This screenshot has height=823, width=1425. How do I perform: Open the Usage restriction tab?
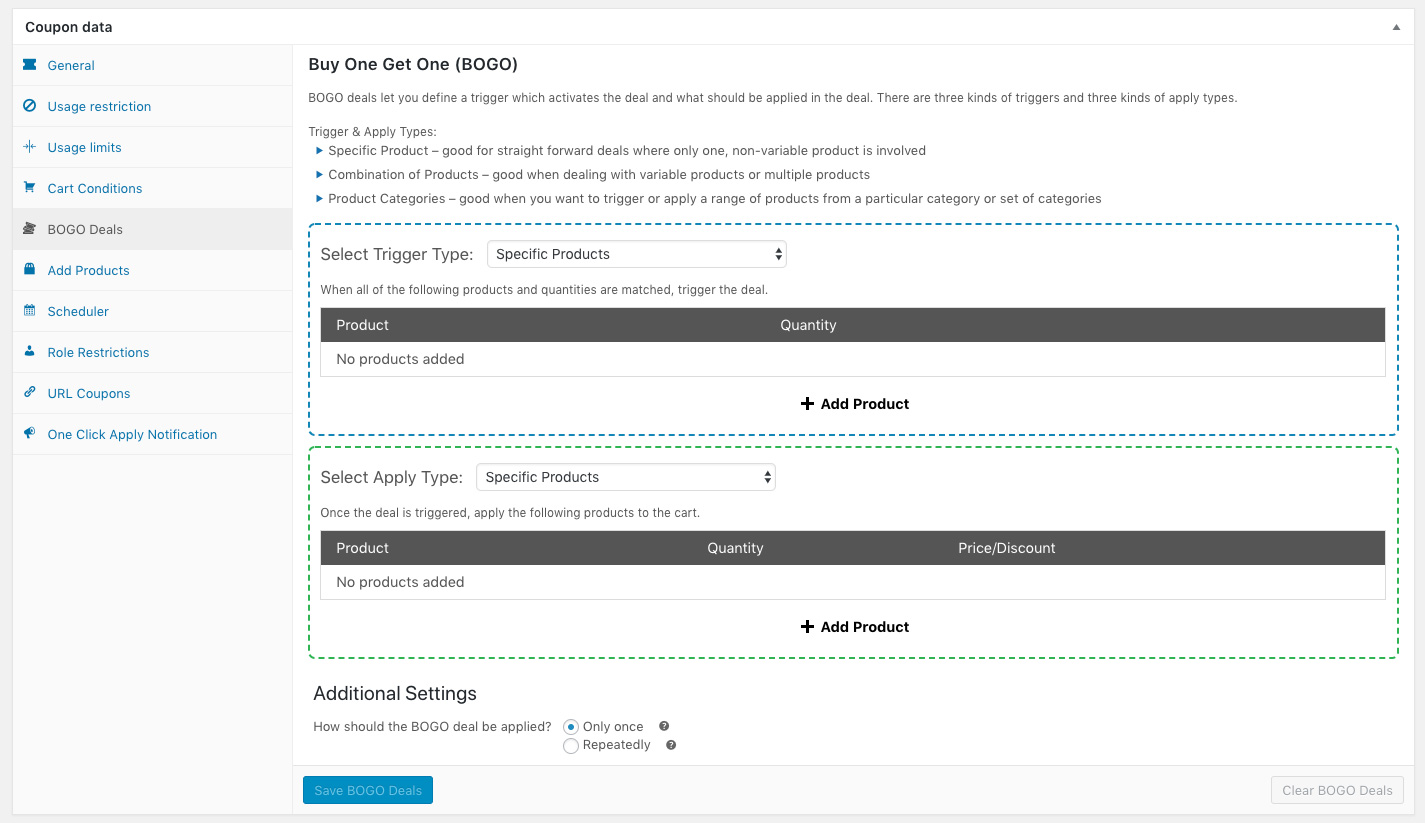pyautogui.click(x=153, y=106)
